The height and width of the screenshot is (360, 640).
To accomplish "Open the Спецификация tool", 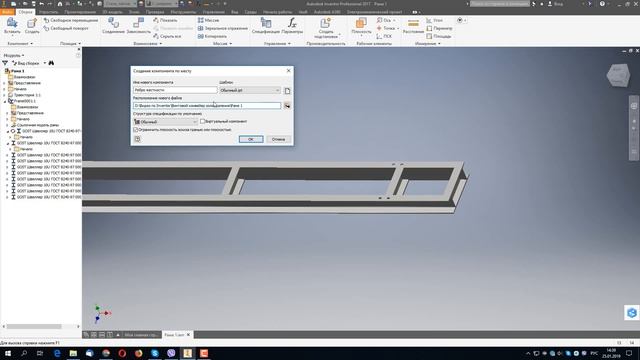I will coord(265,26).
